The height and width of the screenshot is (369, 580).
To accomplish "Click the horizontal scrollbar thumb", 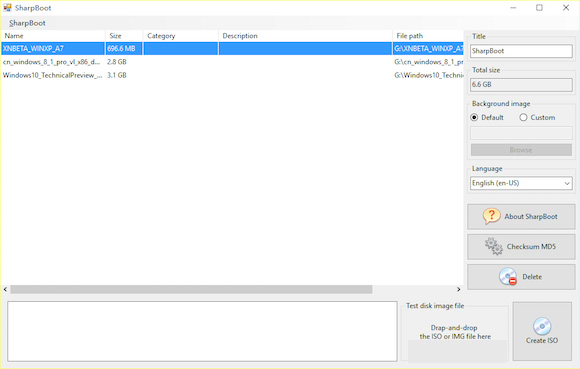I will pos(191,289).
